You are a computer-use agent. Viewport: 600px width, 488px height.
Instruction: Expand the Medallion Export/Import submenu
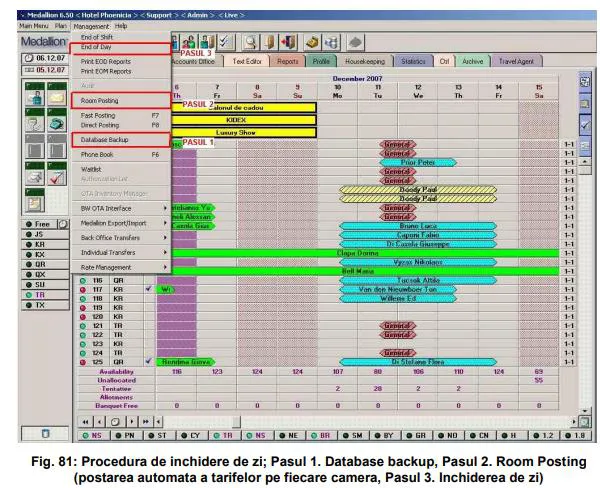click(x=121, y=223)
